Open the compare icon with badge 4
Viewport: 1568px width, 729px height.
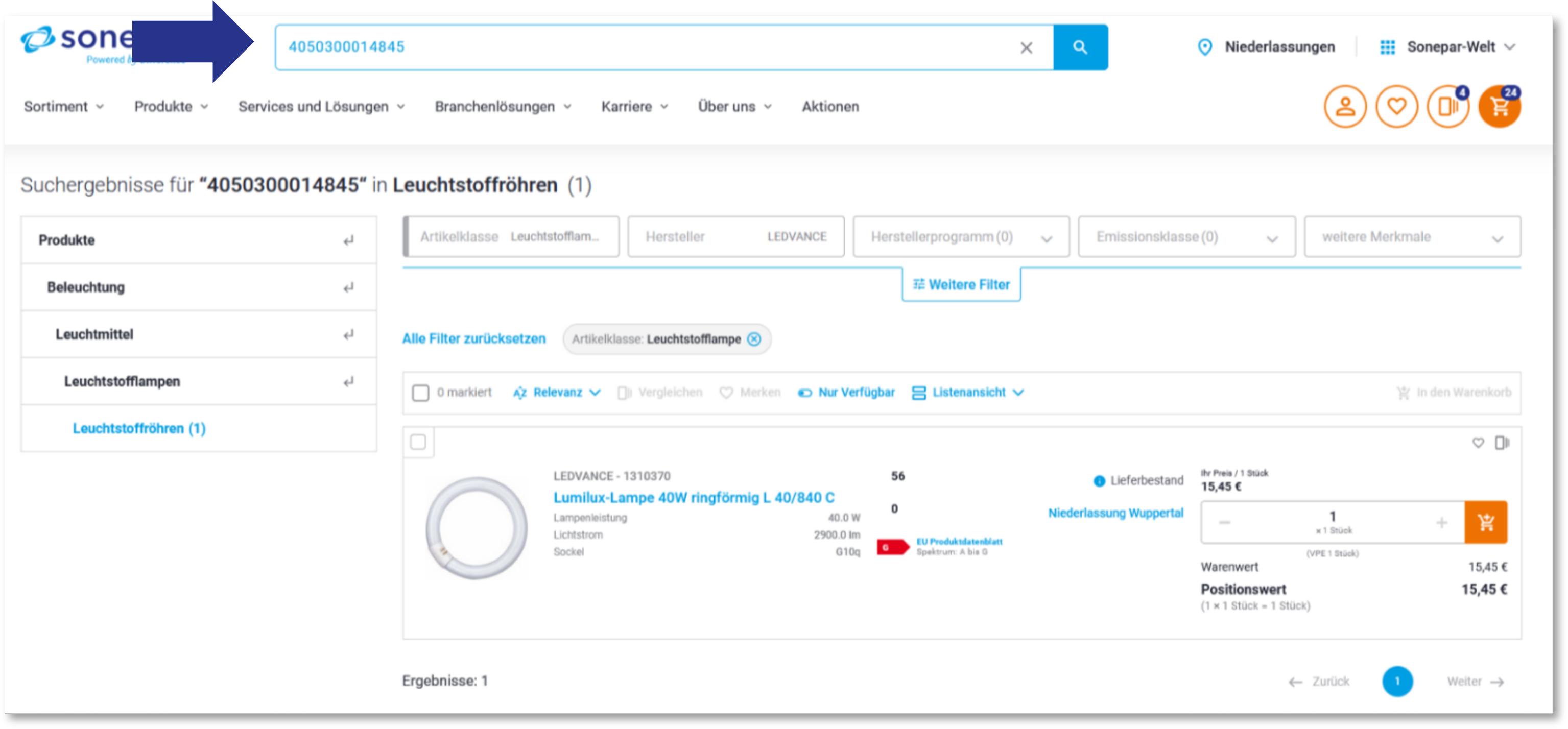pos(1448,107)
